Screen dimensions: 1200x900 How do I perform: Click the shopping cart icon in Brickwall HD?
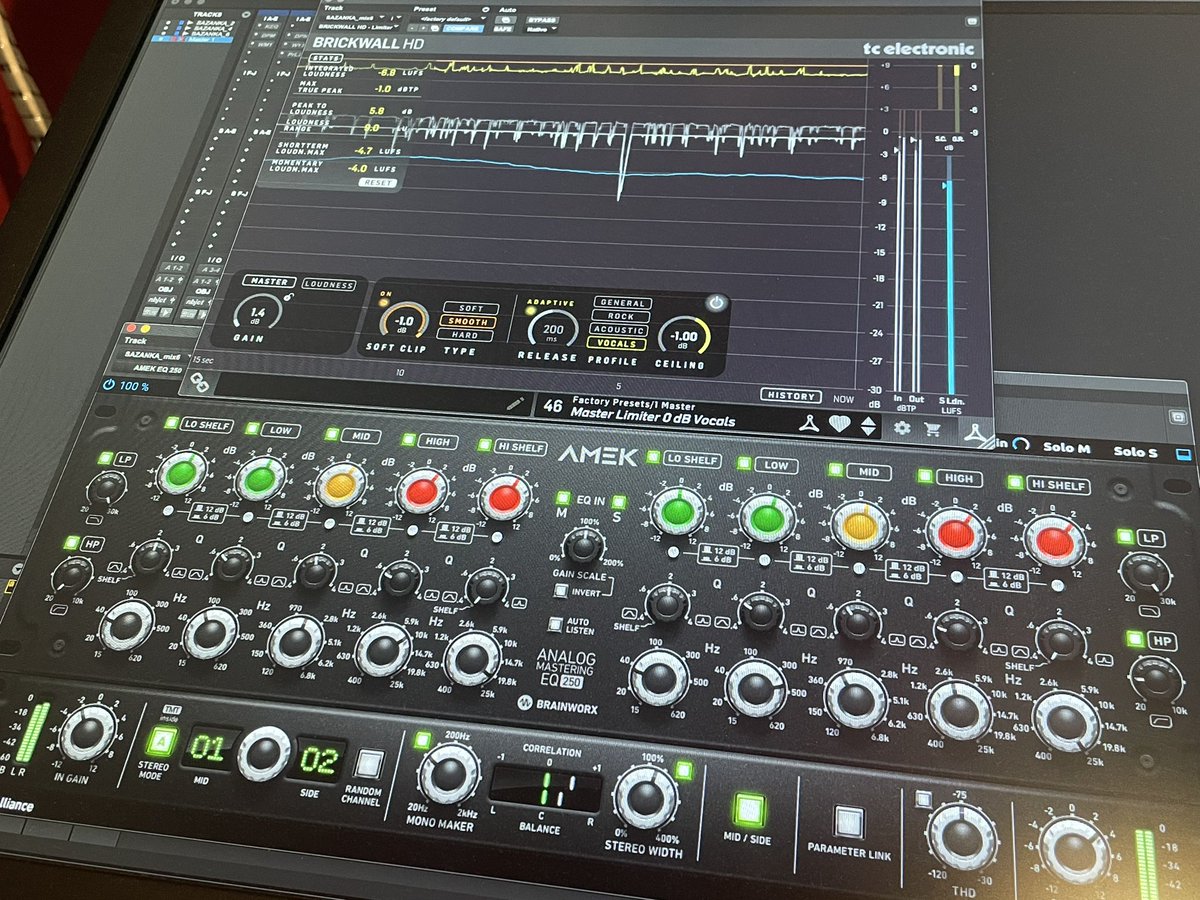[x=933, y=429]
